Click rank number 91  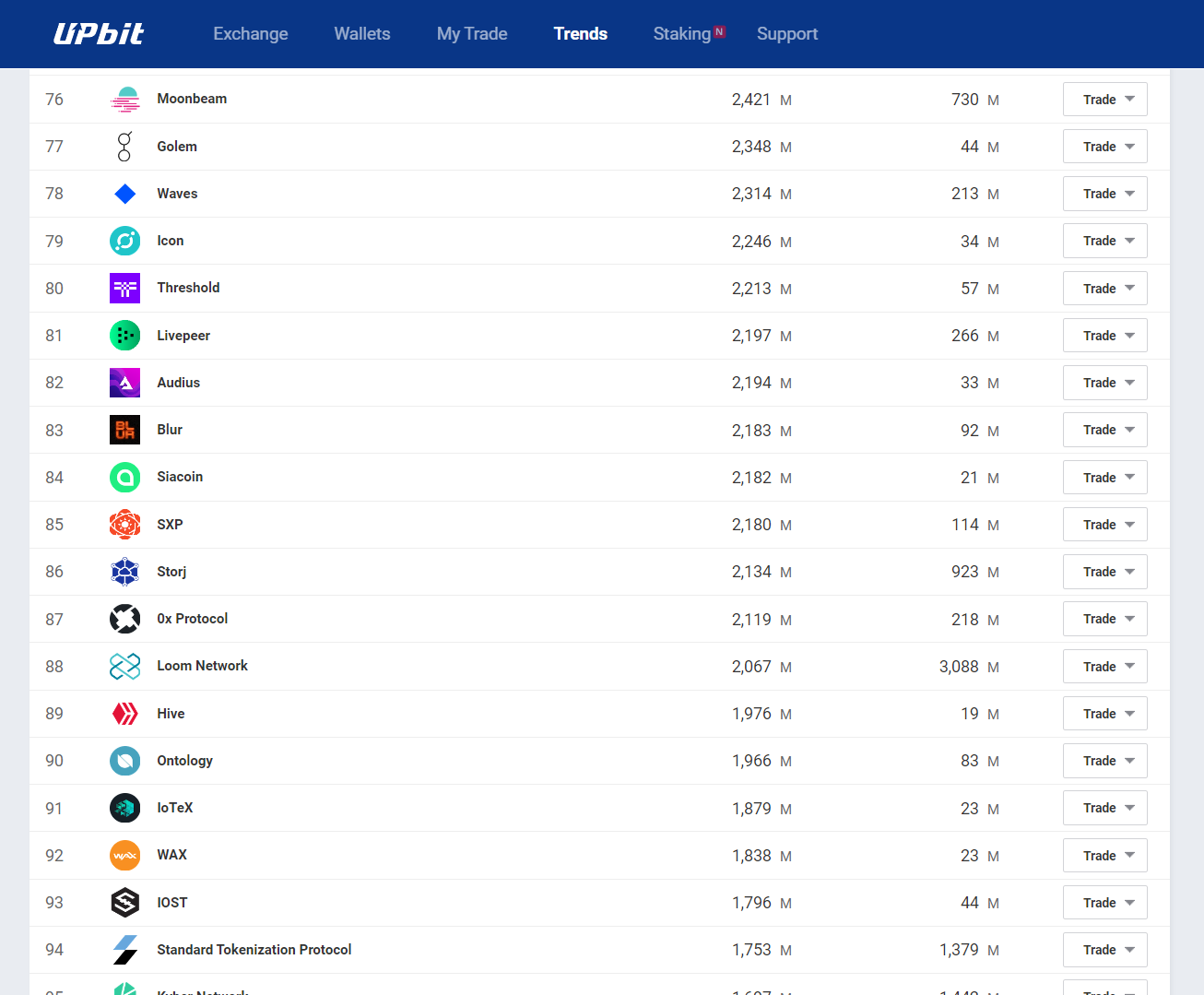pos(54,809)
